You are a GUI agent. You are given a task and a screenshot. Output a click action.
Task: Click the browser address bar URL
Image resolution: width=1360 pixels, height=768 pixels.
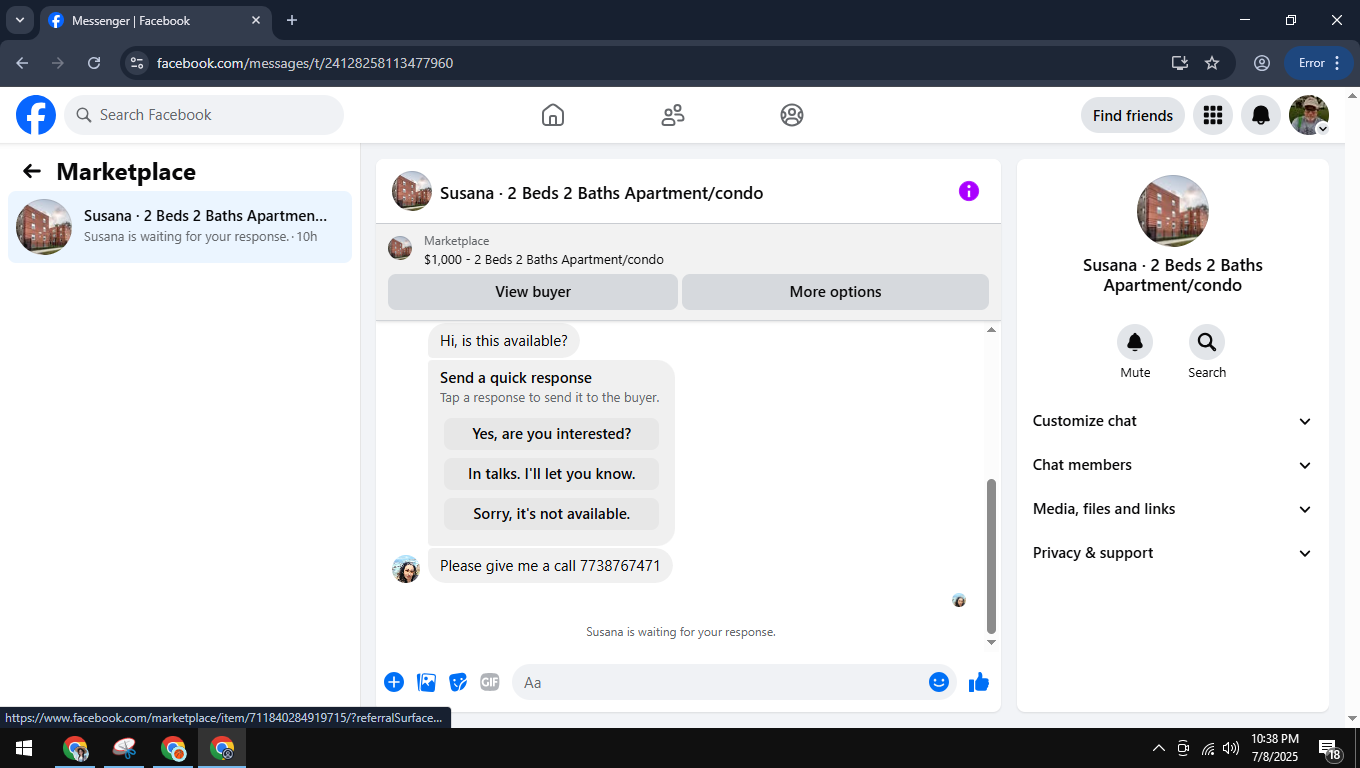(x=305, y=63)
